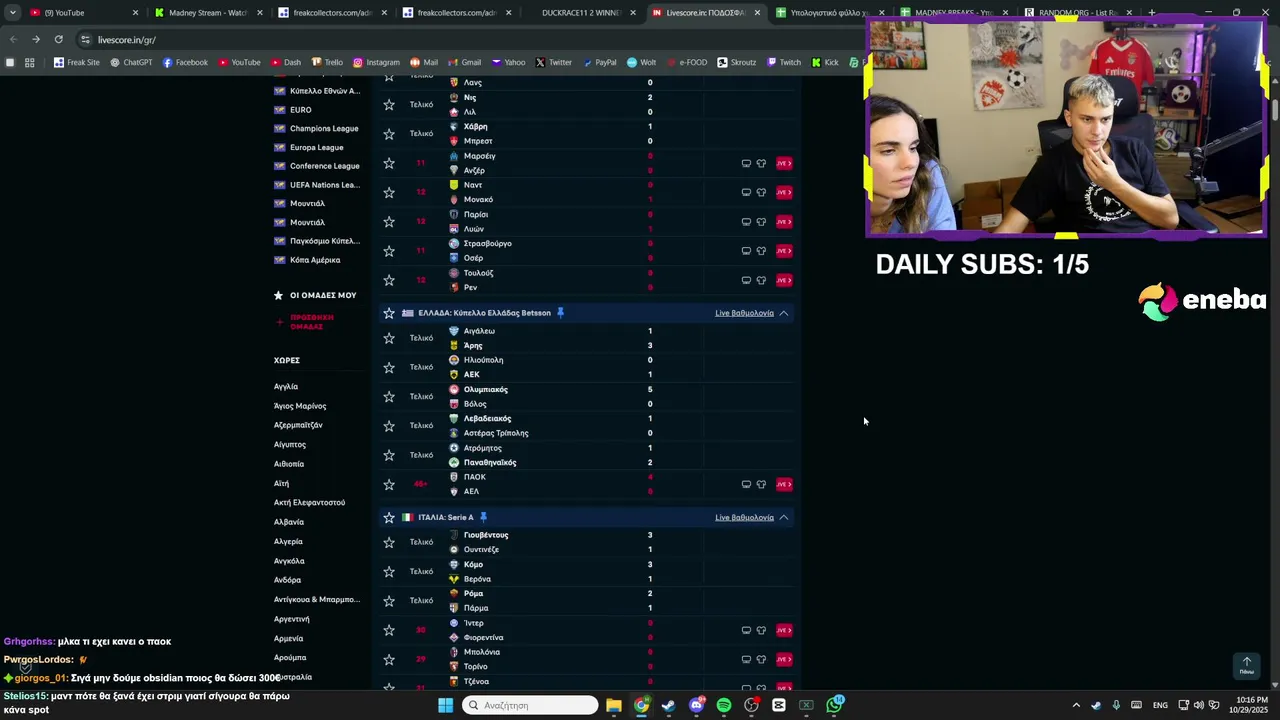
Task: Collapse the Serie A section chevron
Action: tap(784, 517)
